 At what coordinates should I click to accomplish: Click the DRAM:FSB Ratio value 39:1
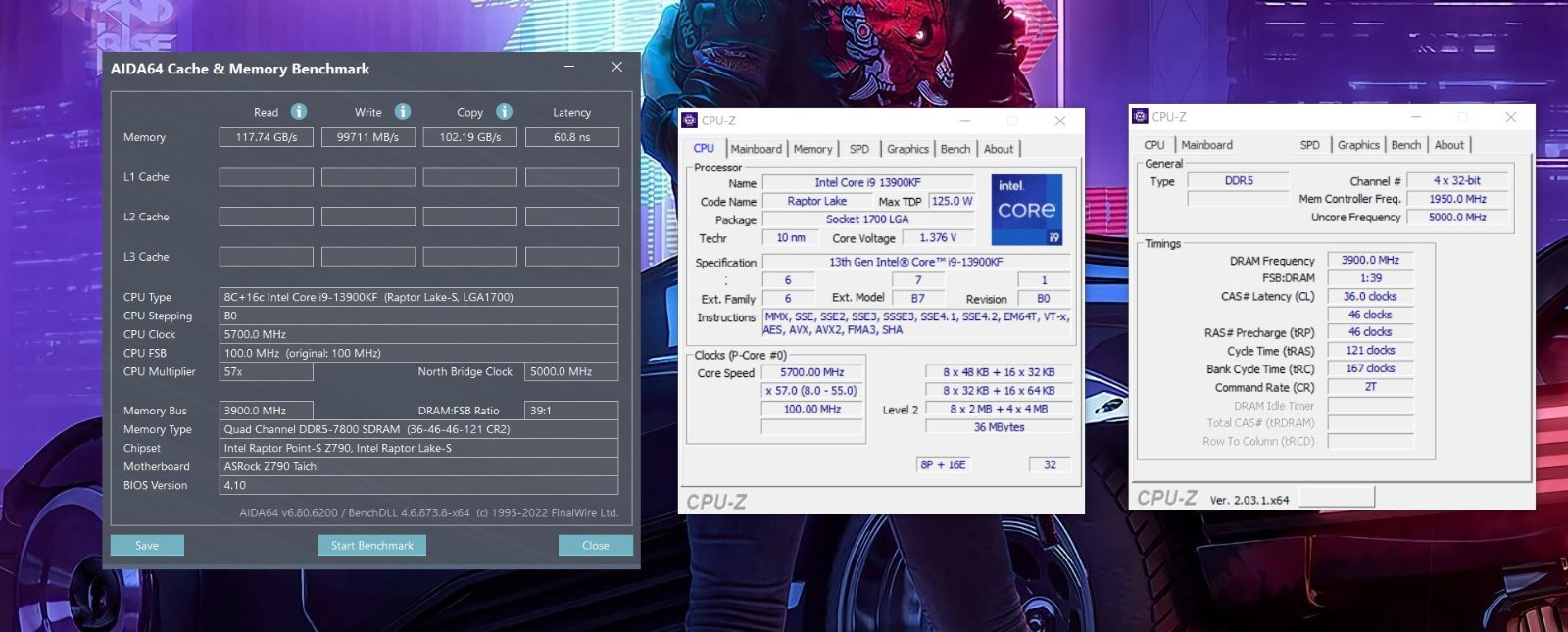pyautogui.click(x=572, y=411)
